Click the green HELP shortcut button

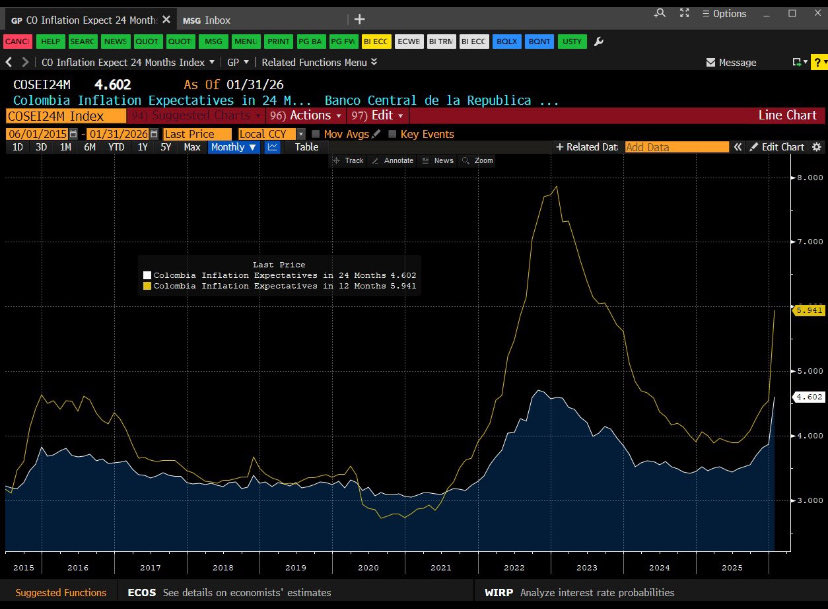pos(51,41)
